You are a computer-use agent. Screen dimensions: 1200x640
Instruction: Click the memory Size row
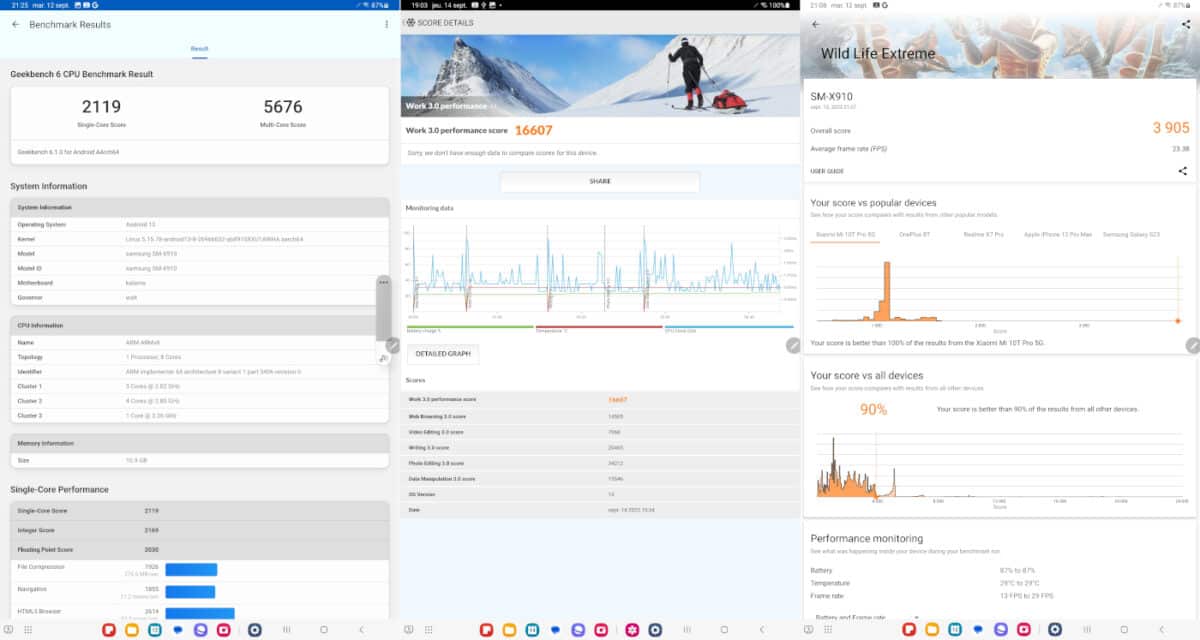pyautogui.click(x=200, y=460)
